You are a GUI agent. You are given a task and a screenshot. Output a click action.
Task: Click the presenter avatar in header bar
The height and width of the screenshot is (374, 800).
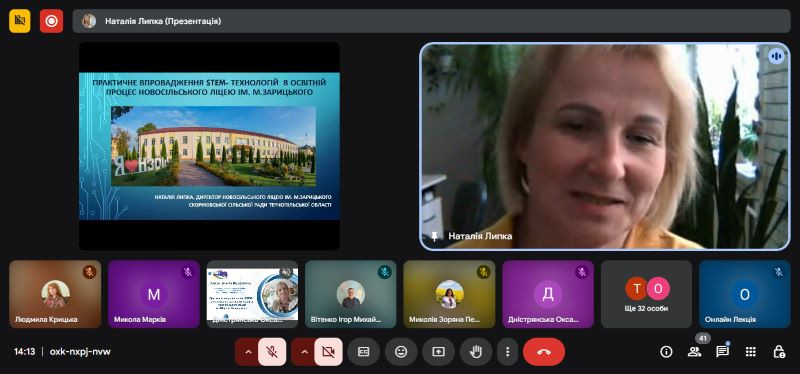(x=89, y=21)
